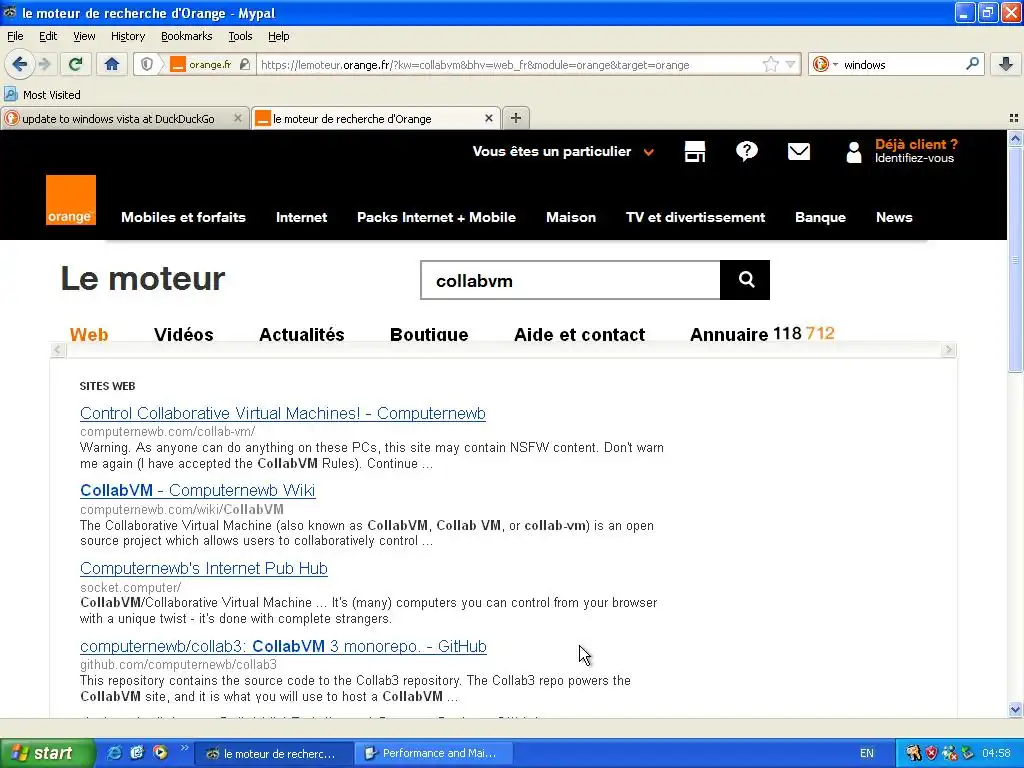This screenshot has height=768, width=1024.
Task: Open the Downloads arrow button
Action: (x=1006, y=64)
